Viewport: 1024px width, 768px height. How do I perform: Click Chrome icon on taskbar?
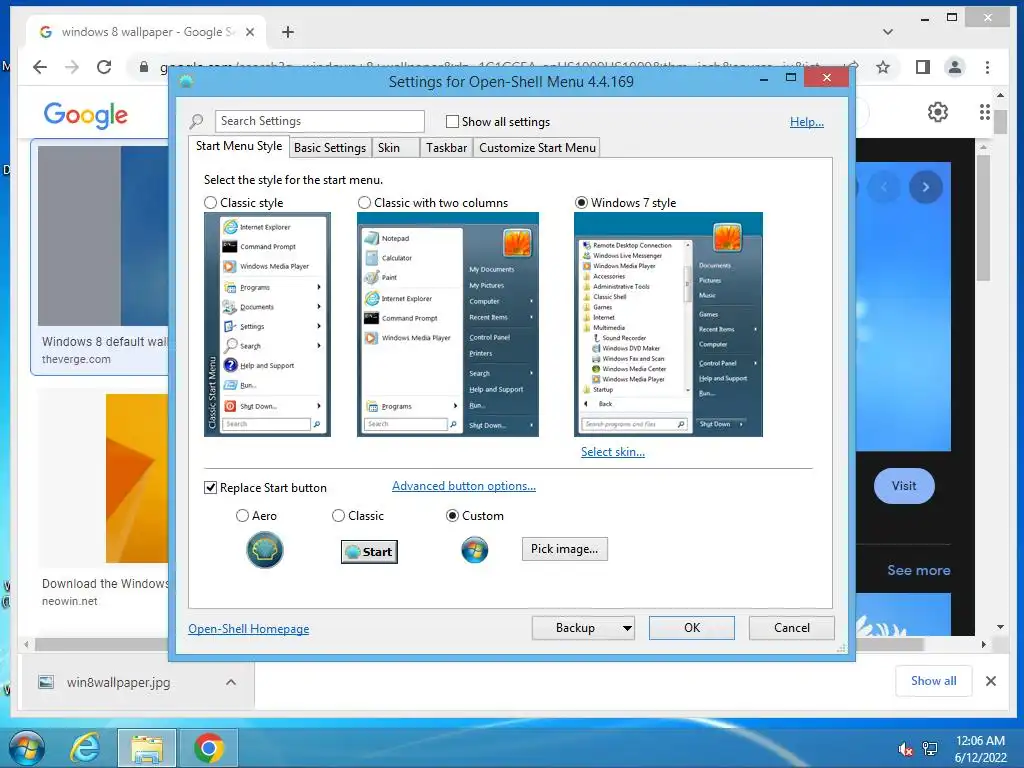click(x=208, y=748)
